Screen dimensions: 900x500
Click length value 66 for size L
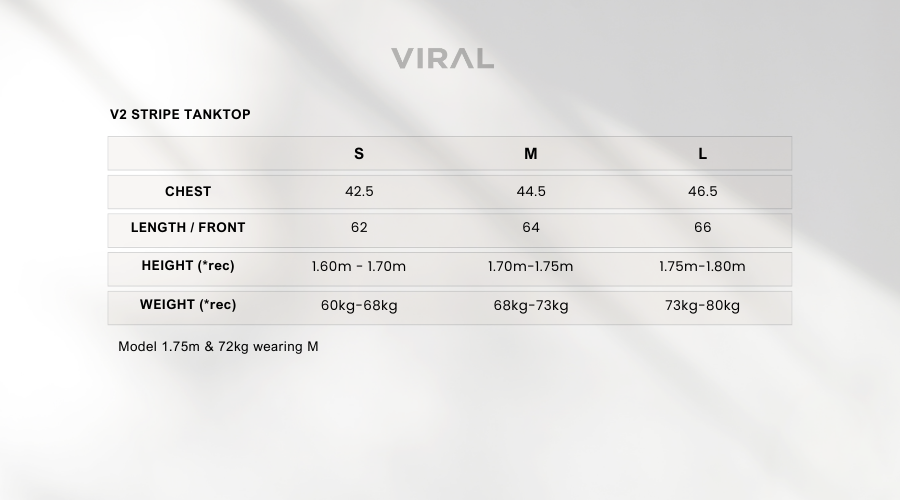[x=703, y=228]
